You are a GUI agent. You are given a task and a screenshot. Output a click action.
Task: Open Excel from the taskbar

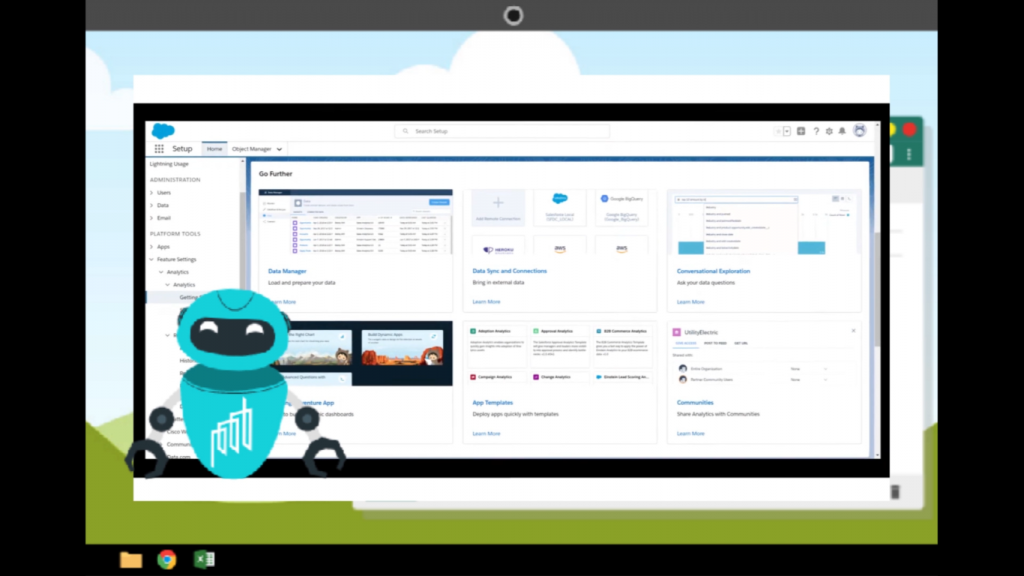(x=204, y=560)
